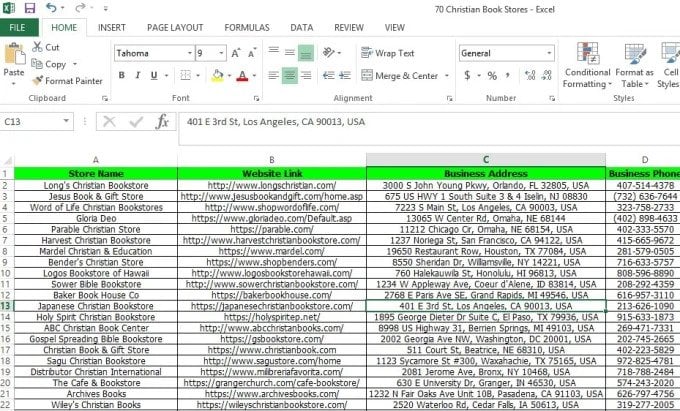Click the Select All corner triangle

(7, 160)
